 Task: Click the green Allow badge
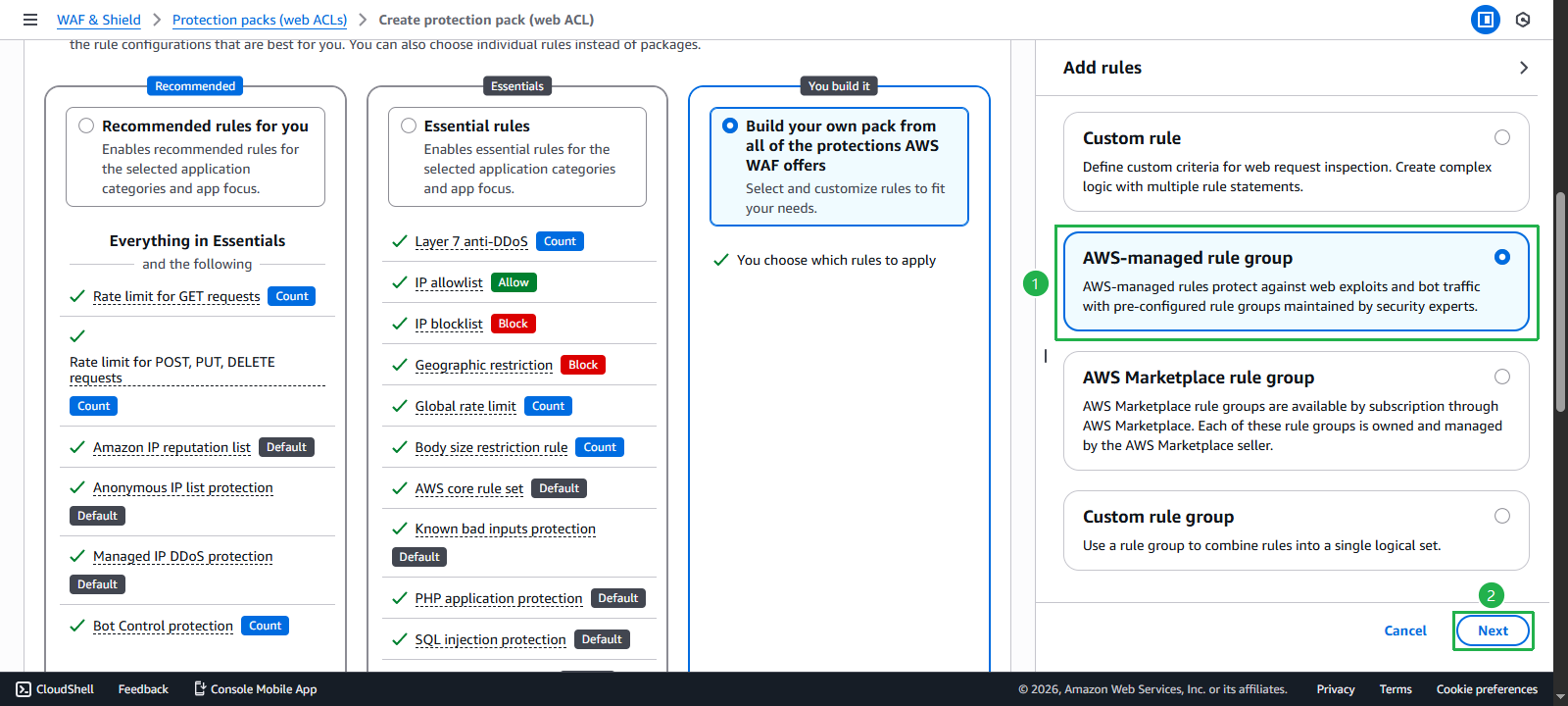click(x=514, y=282)
